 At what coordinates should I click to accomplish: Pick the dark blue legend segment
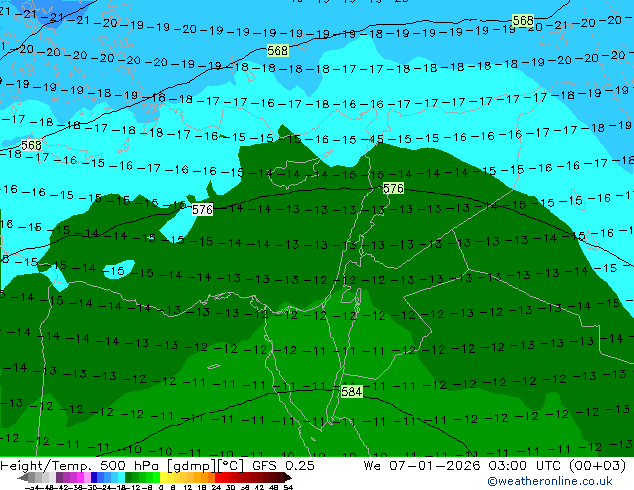coord(94,477)
